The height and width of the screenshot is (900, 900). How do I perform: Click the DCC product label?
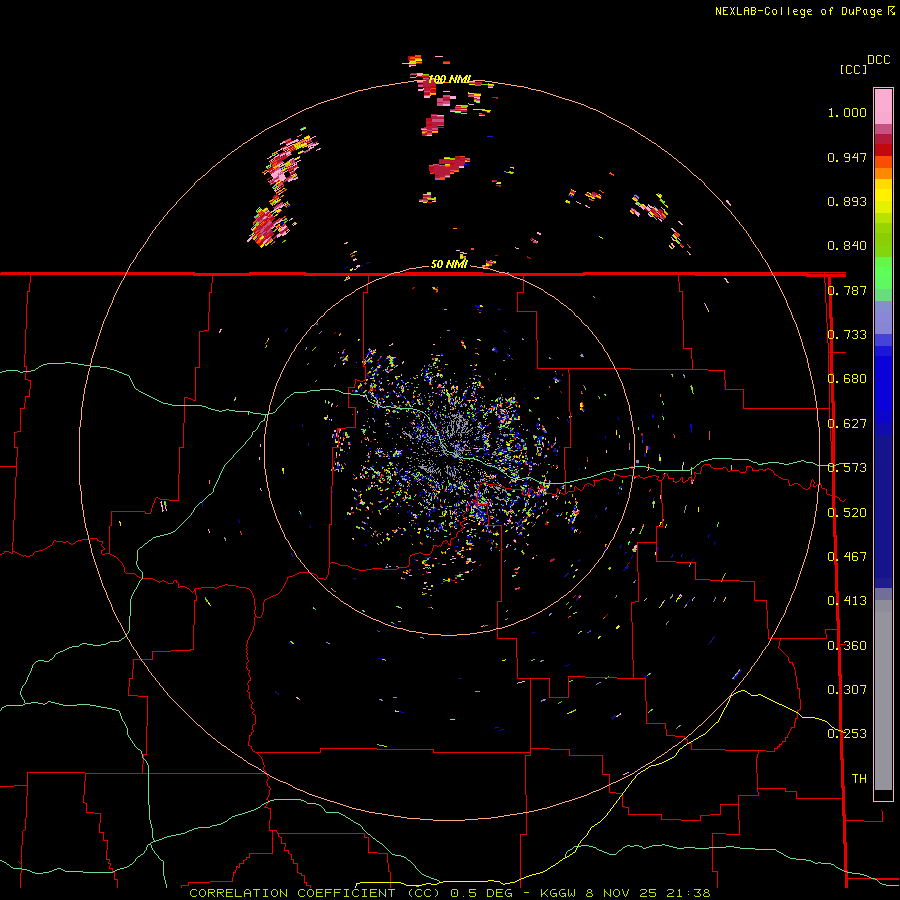tap(878, 60)
